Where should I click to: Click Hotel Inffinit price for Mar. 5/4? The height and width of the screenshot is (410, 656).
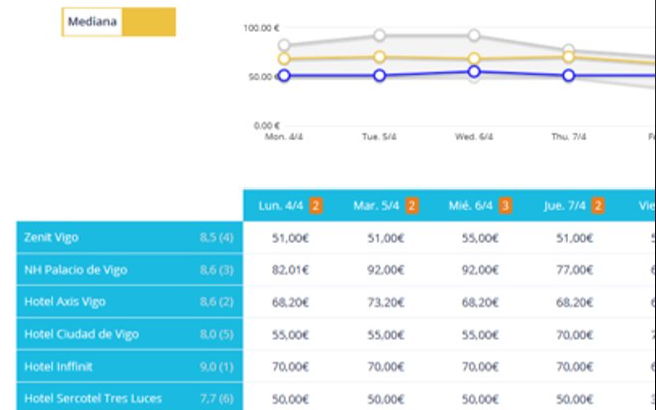[386, 367]
